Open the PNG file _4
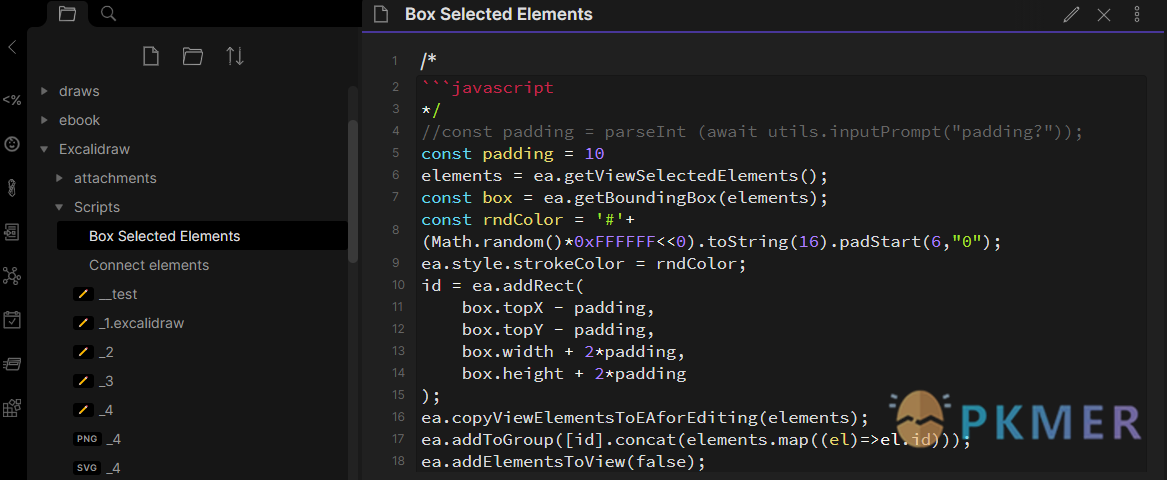 coord(113,439)
